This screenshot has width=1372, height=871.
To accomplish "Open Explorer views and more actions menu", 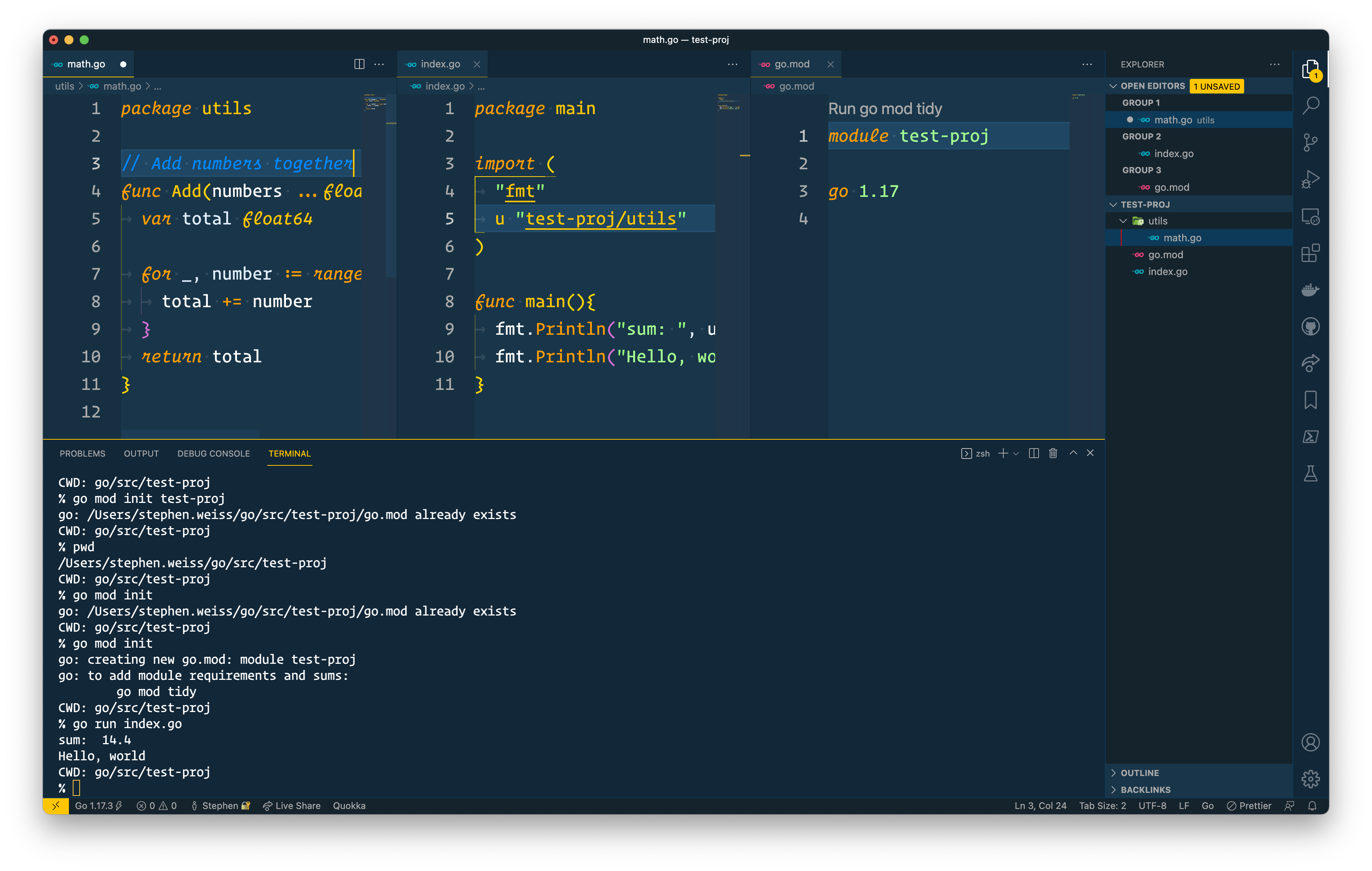I will tap(1274, 64).
